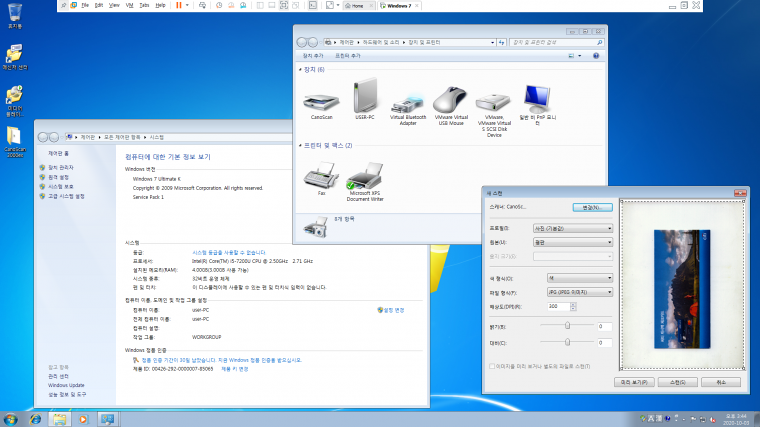Click the brightness value input field
Image resolution: width=760 pixels, height=427 pixels.
coord(604,327)
